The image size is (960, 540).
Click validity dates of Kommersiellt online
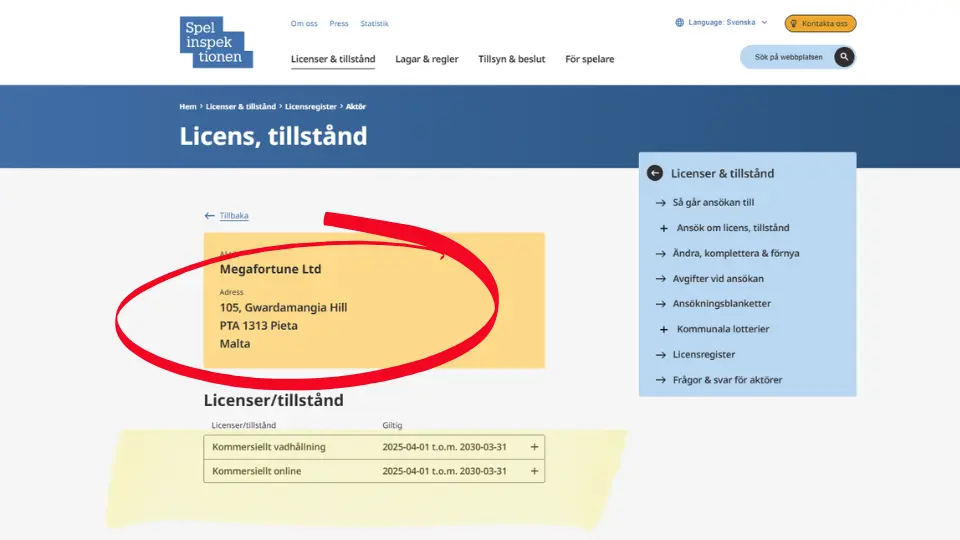(444, 471)
